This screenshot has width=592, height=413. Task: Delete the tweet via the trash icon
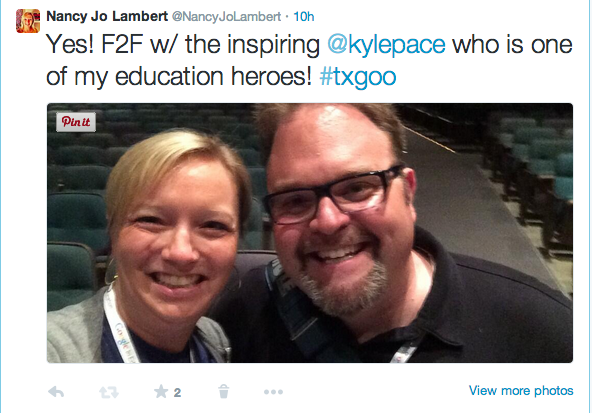pyautogui.click(x=224, y=391)
